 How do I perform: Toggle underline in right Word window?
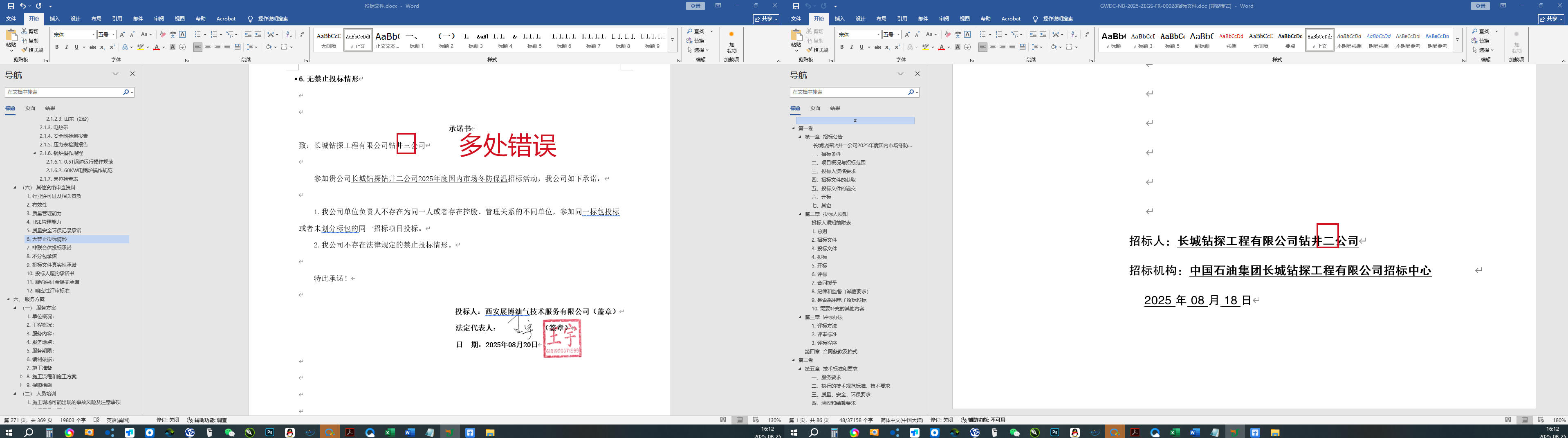tap(861, 47)
